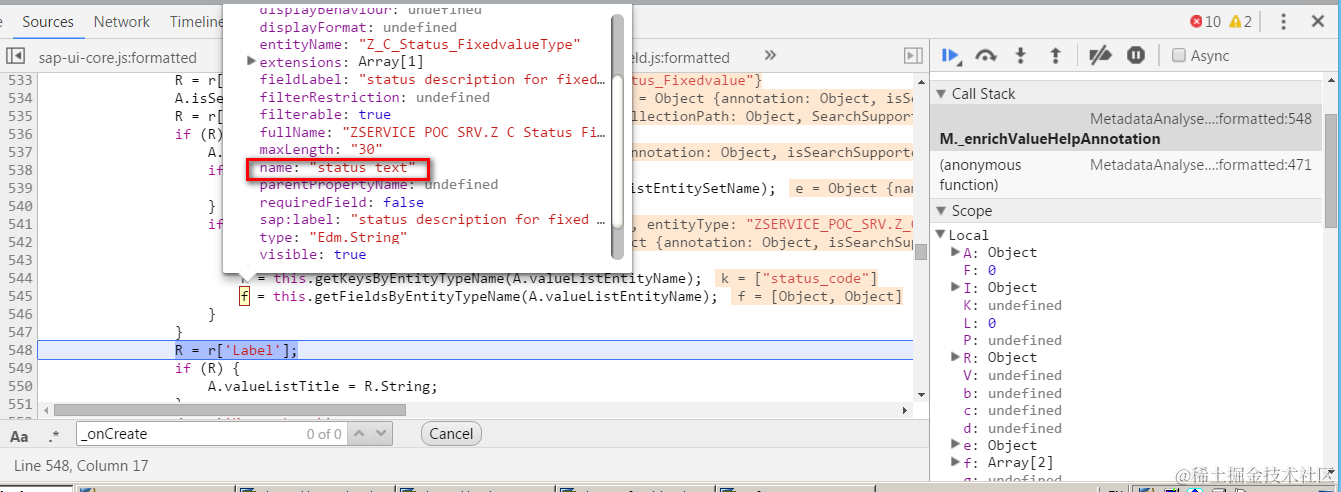
Task: Click the step out of function icon
Action: (1055, 56)
